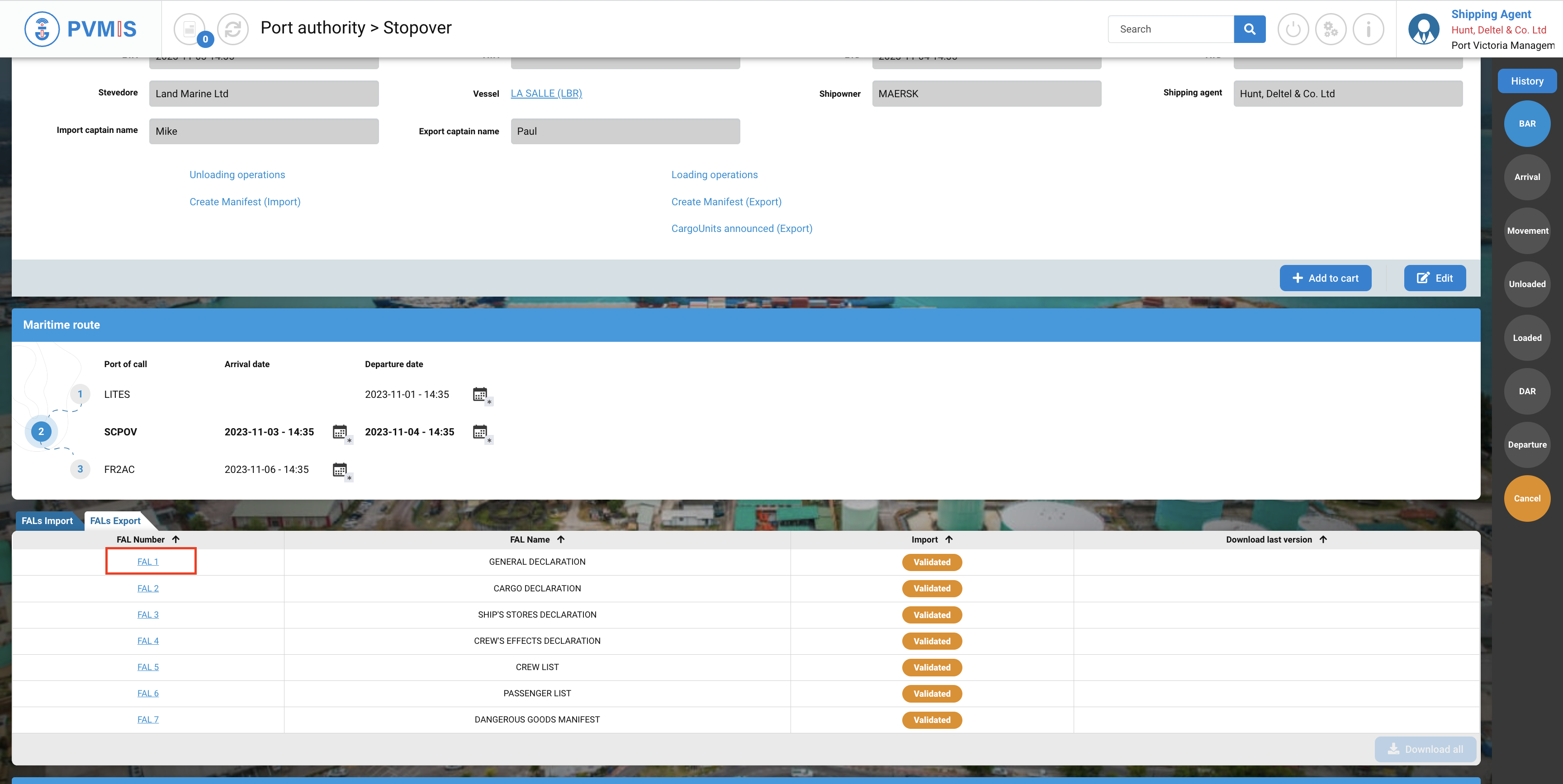Open calendar icon beside FR2AC arrival date

[x=340, y=470]
